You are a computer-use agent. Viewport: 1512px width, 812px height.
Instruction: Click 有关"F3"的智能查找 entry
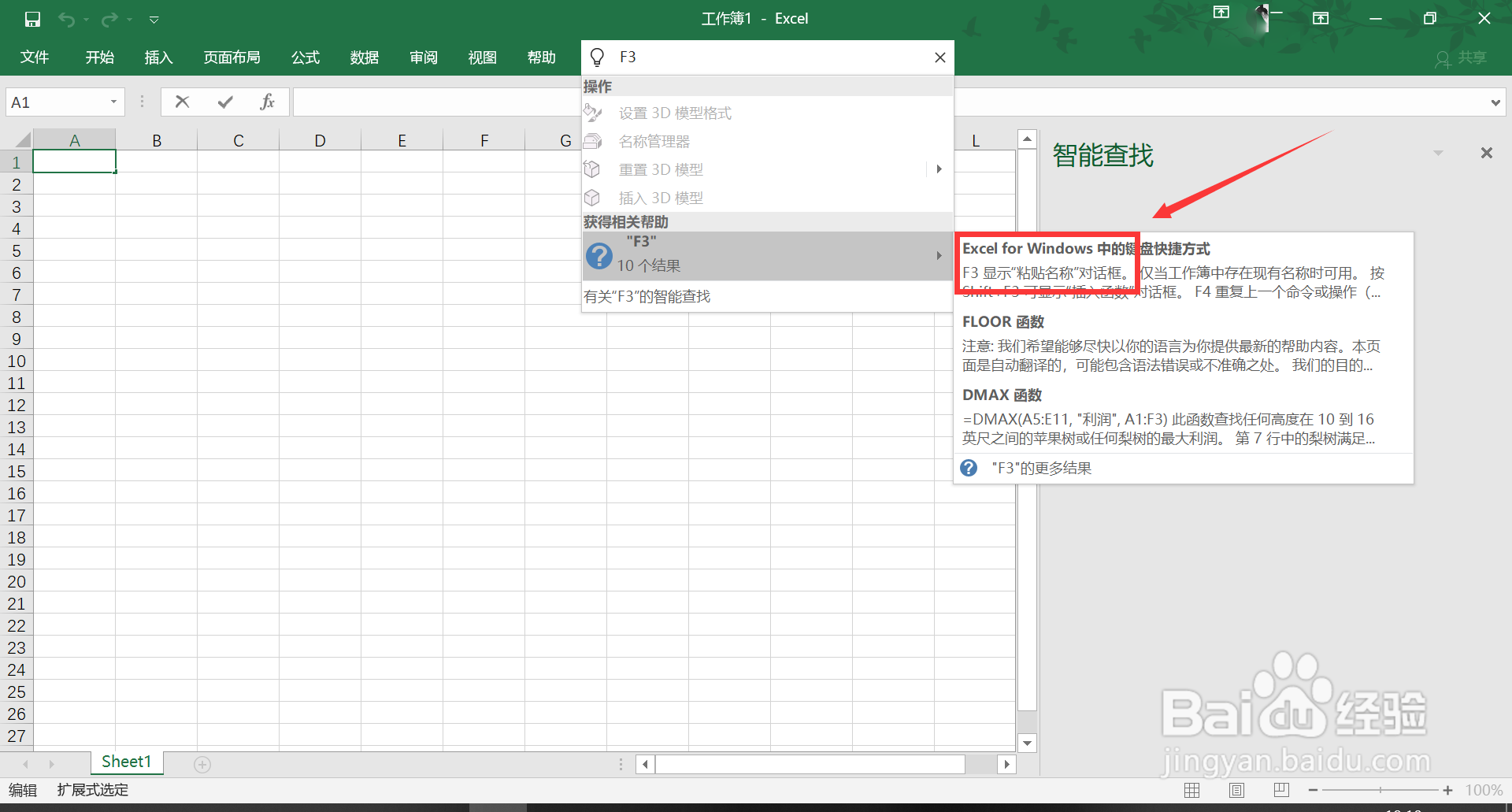(x=768, y=297)
